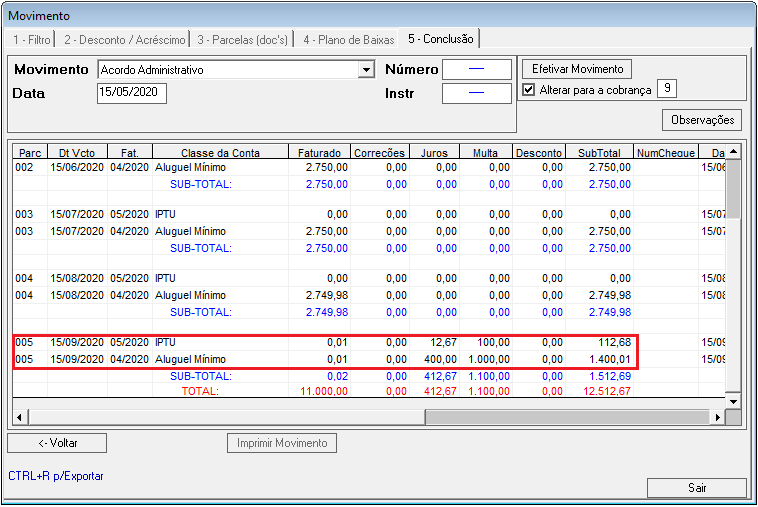
Task: Open the '2 - Desconto / Acréscimo' tab
Action: click(123, 39)
